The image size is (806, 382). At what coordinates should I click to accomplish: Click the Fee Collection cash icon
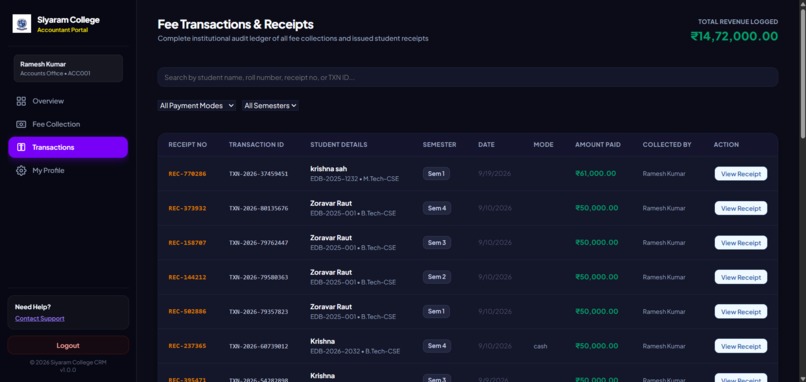coord(21,124)
